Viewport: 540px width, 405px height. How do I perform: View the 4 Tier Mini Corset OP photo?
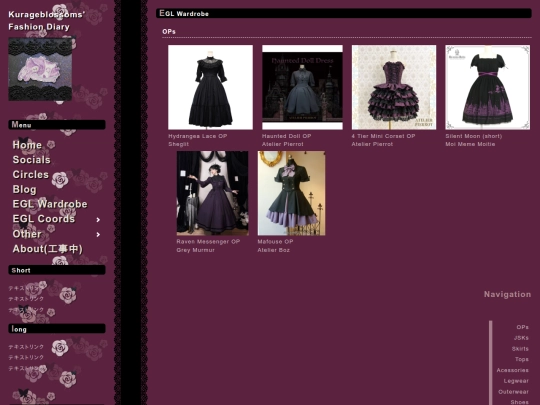[394, 87]
